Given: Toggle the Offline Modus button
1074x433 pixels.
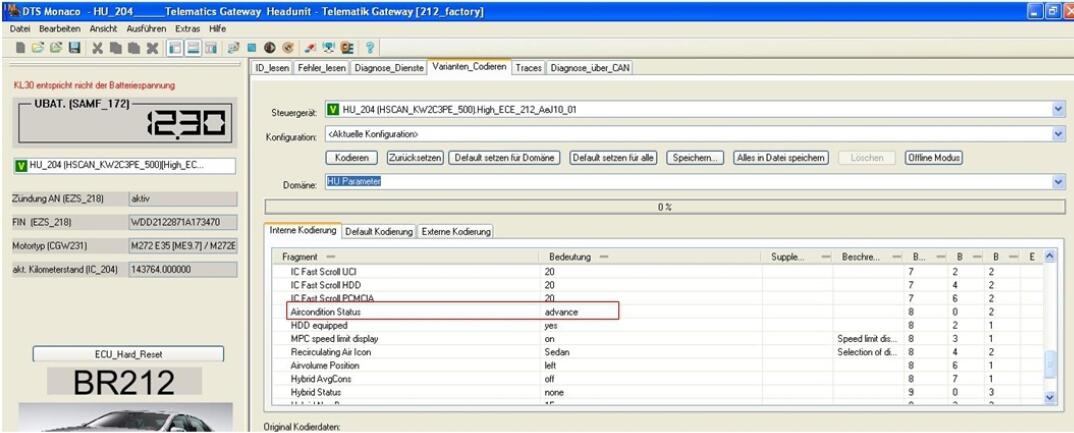Looking at the screenshot, I should (934, 158).
